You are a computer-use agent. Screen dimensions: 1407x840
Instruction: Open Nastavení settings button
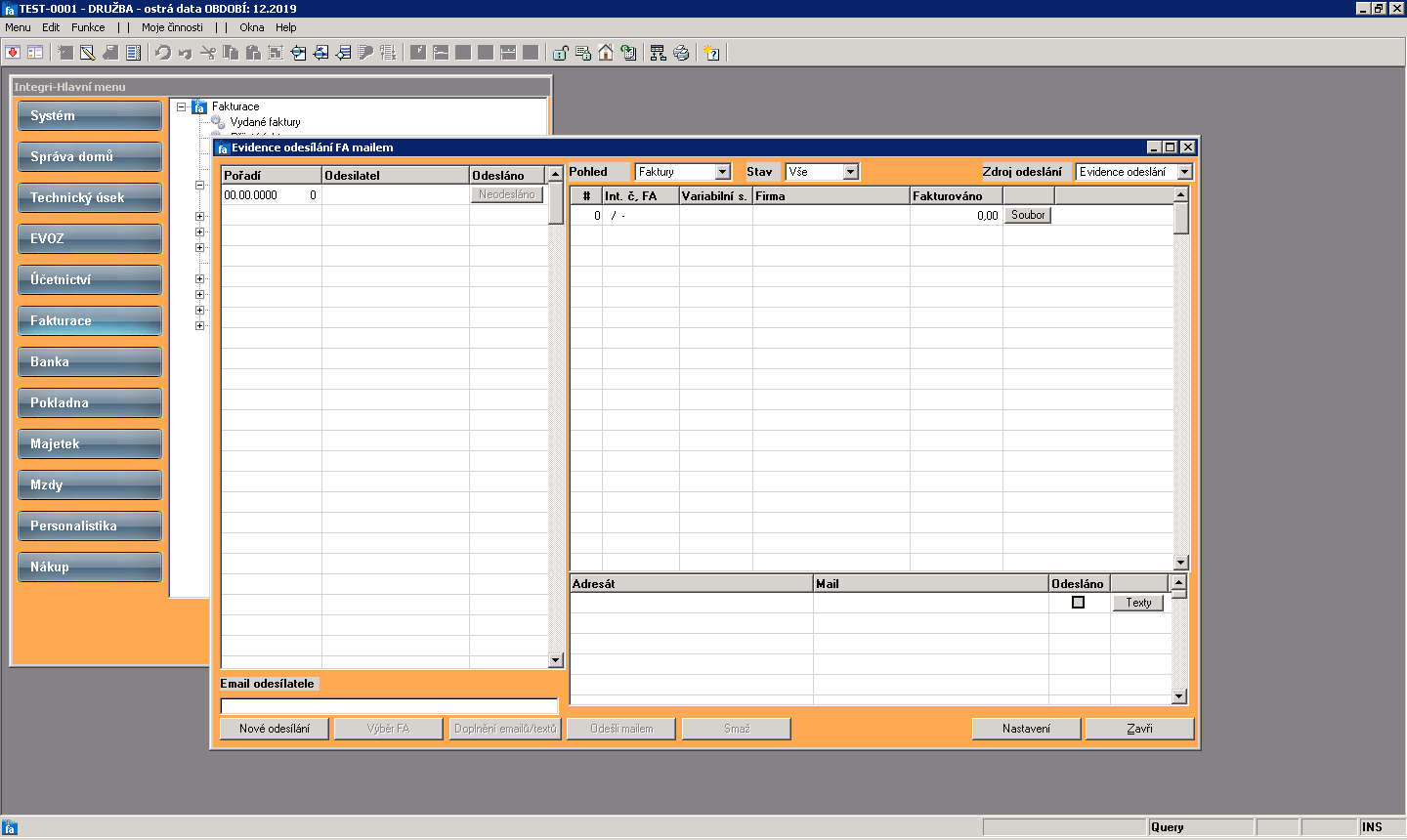point(1026,729)
